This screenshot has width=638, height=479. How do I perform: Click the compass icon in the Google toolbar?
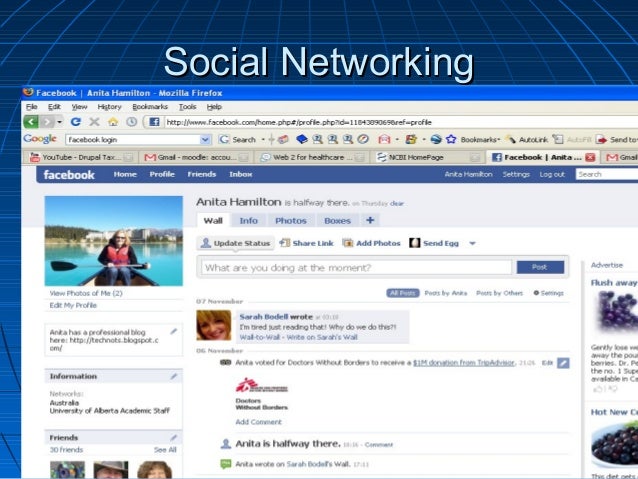pos(363,139)
